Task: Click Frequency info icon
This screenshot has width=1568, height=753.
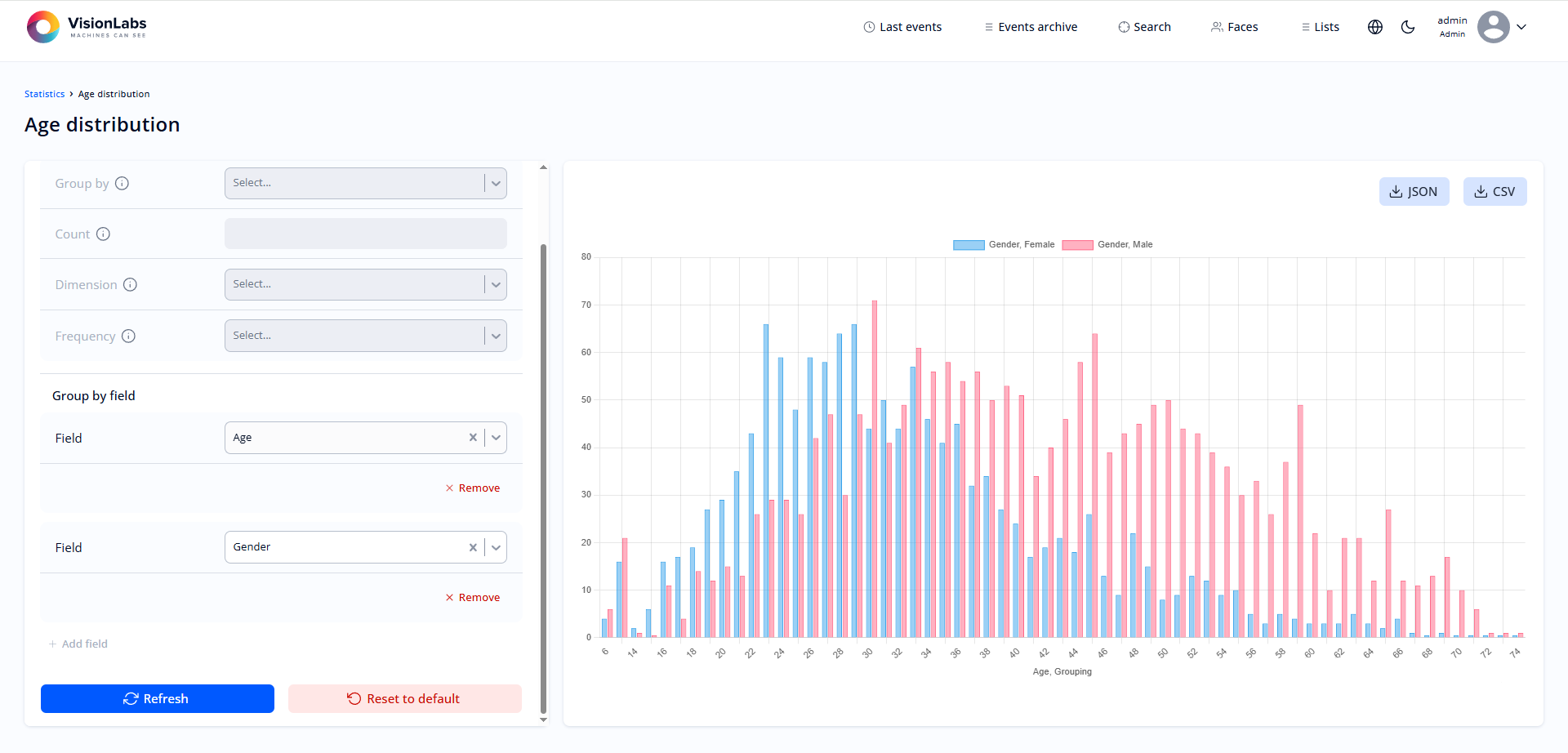Action: (128, 336)
